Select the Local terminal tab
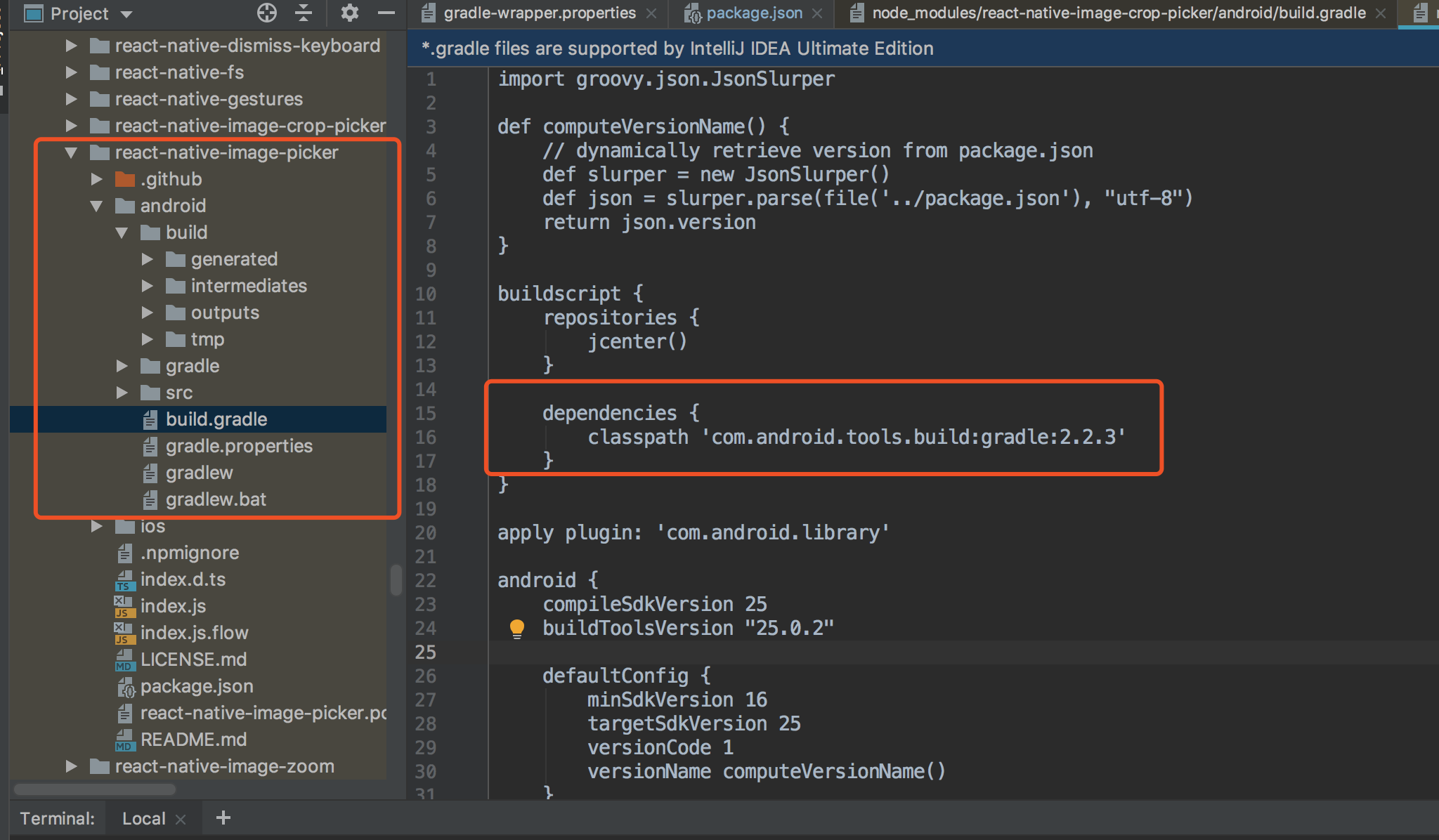 [143, 818]
